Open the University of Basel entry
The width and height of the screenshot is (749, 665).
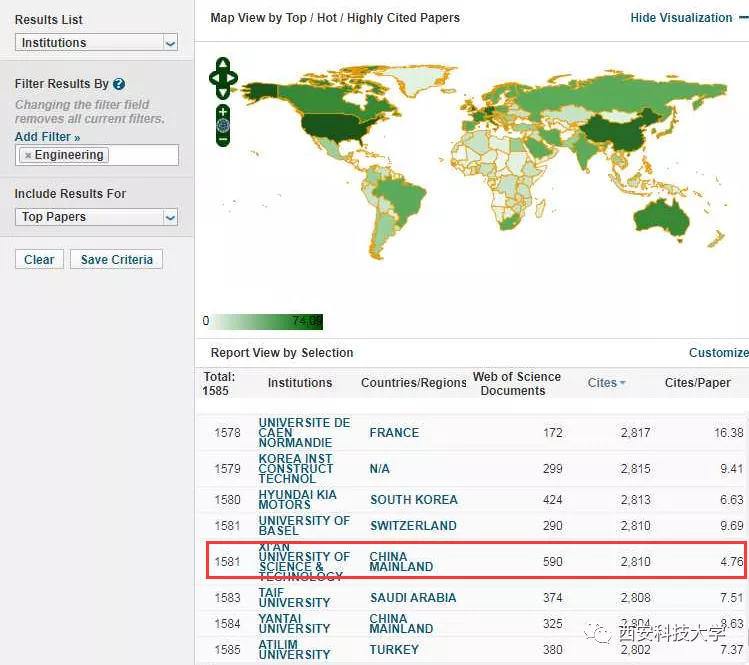pos(304,526)
